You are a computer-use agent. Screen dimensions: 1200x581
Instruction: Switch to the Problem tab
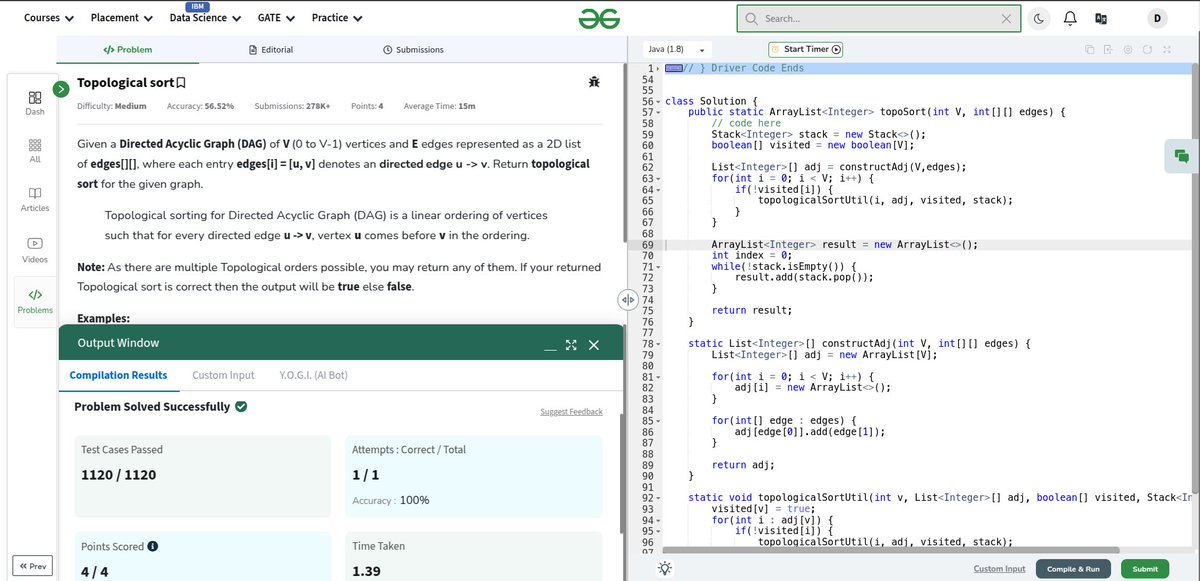[x=128, y=49]
